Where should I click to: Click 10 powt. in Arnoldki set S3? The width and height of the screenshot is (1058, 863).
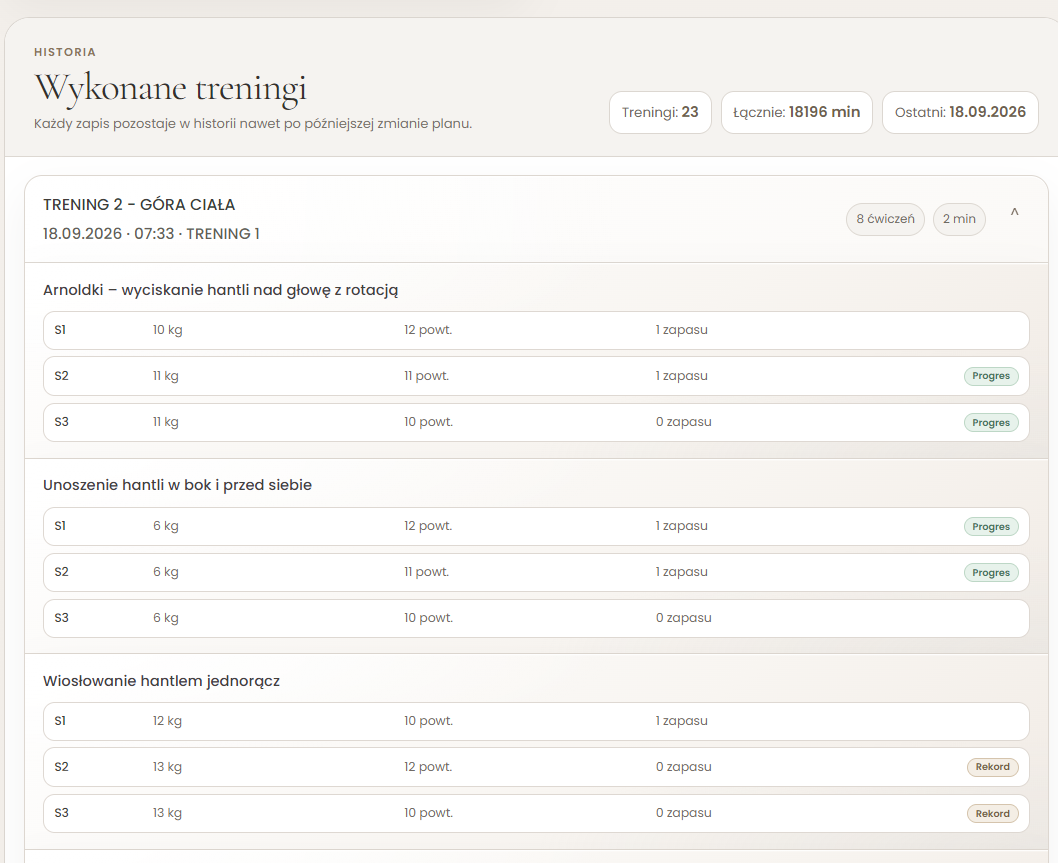click(428, 422)
